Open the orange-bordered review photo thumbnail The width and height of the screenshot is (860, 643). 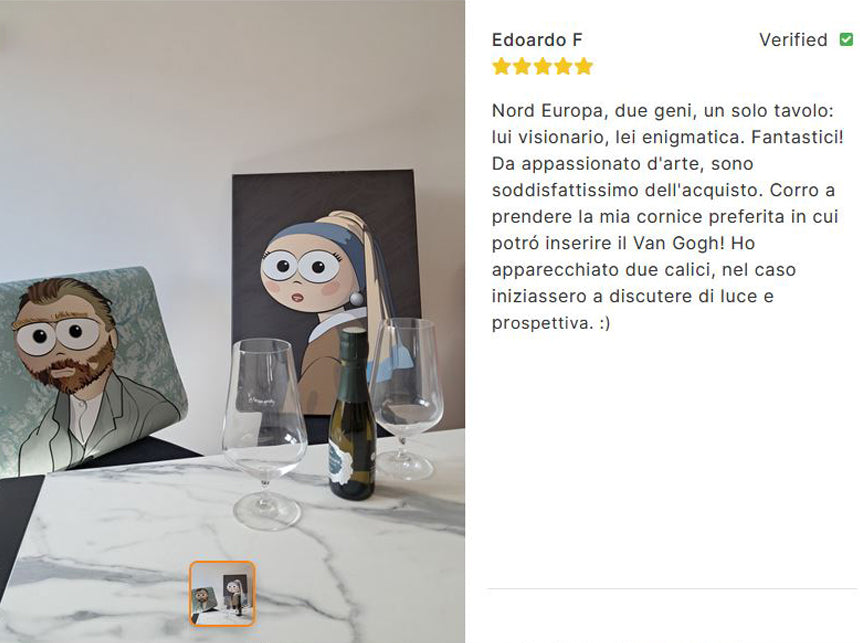point(222,593)
